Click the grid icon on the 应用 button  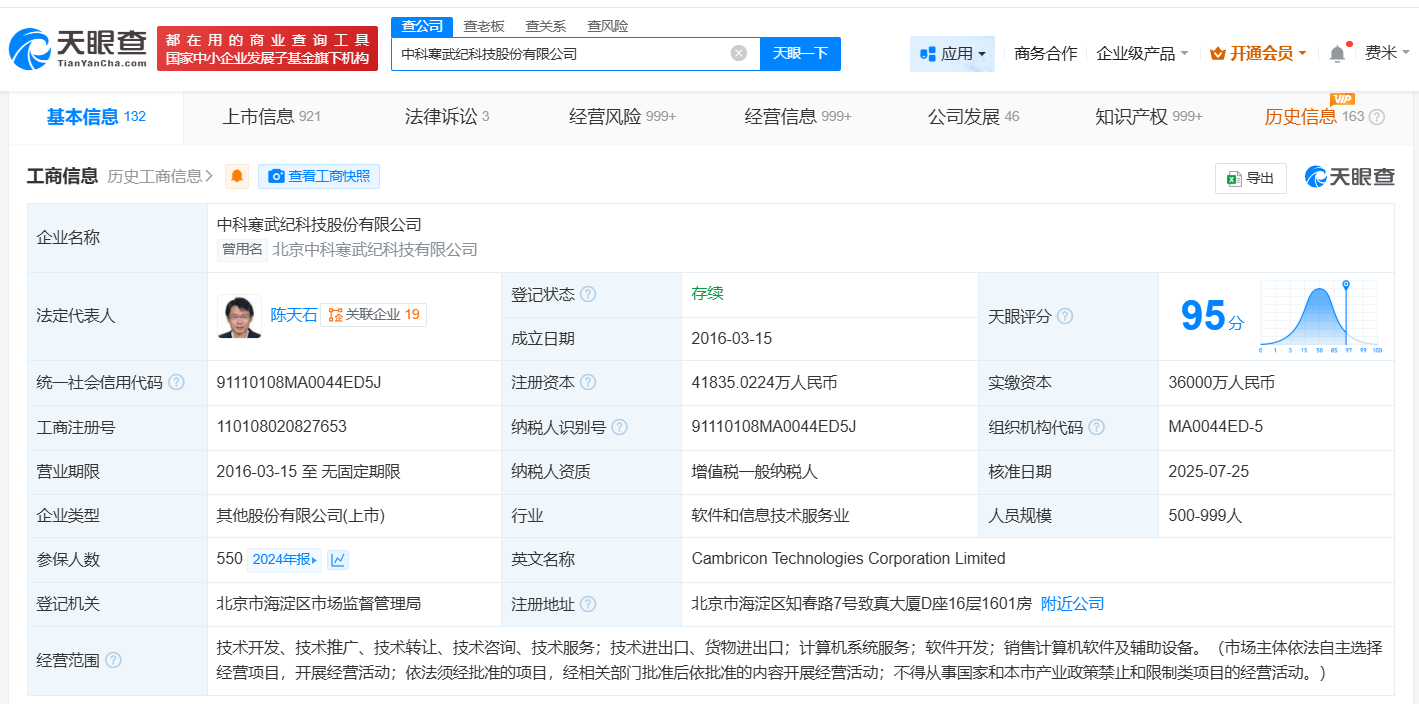[929, 53]
